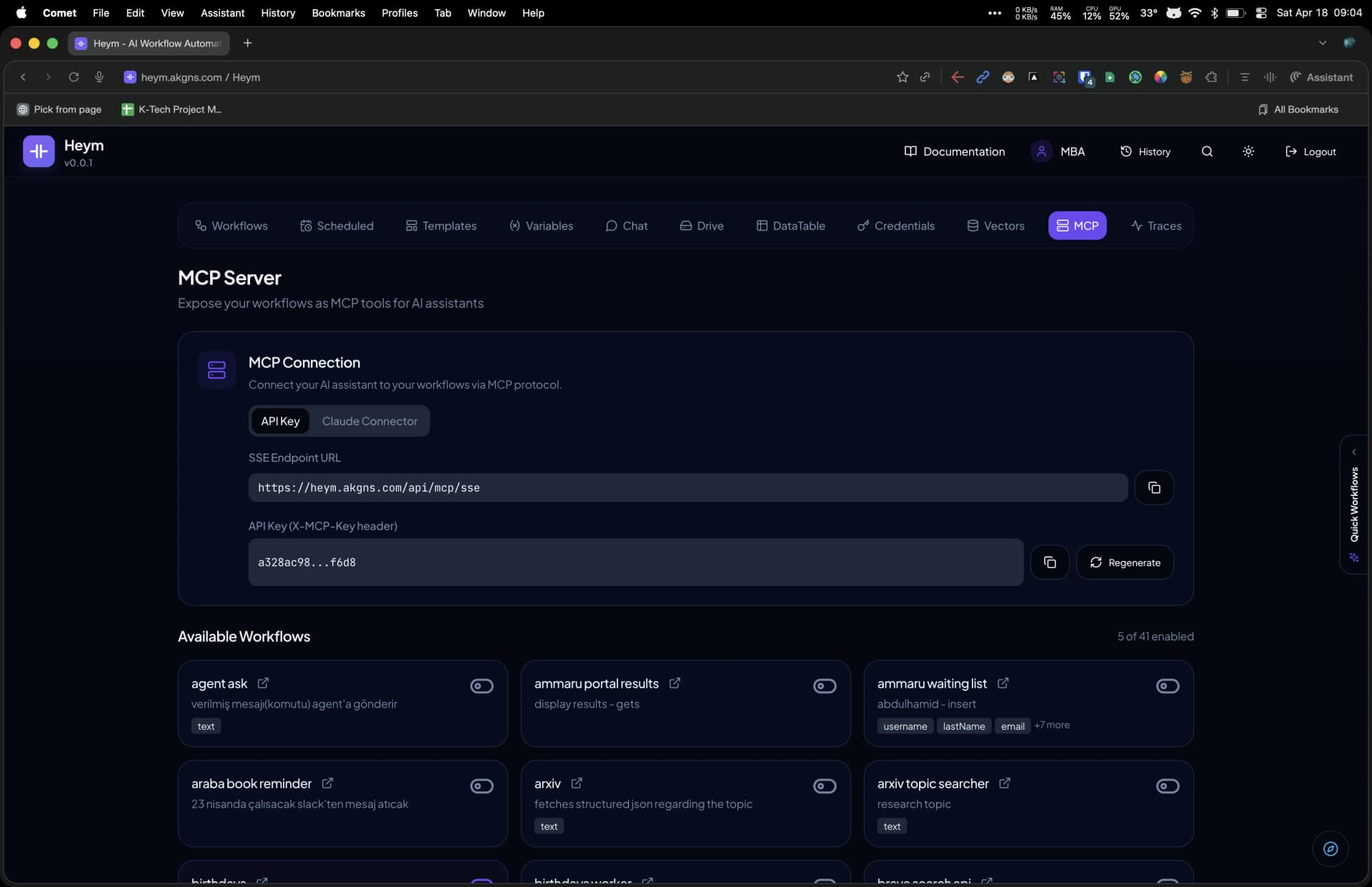Open search with the magnifier icon

1206,152
